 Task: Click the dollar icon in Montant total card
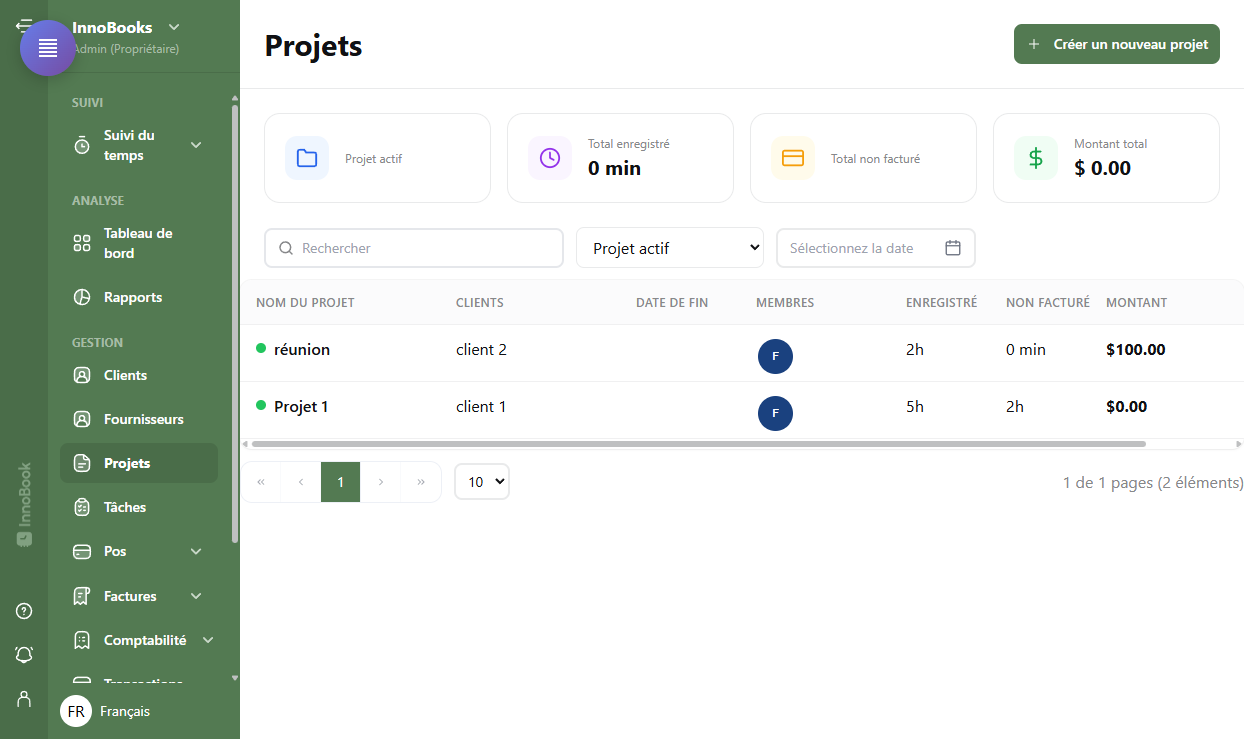click(x=1036, y=158)
